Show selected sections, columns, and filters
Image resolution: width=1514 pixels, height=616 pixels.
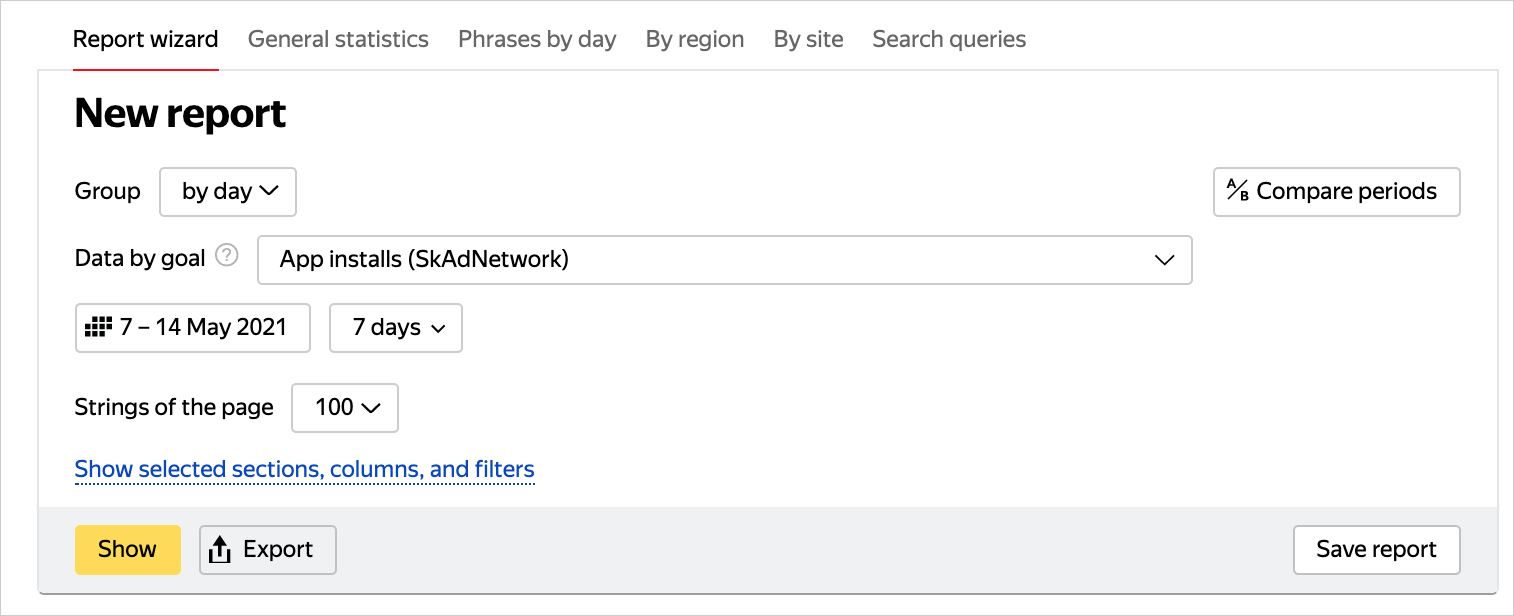tap(305, 469)
